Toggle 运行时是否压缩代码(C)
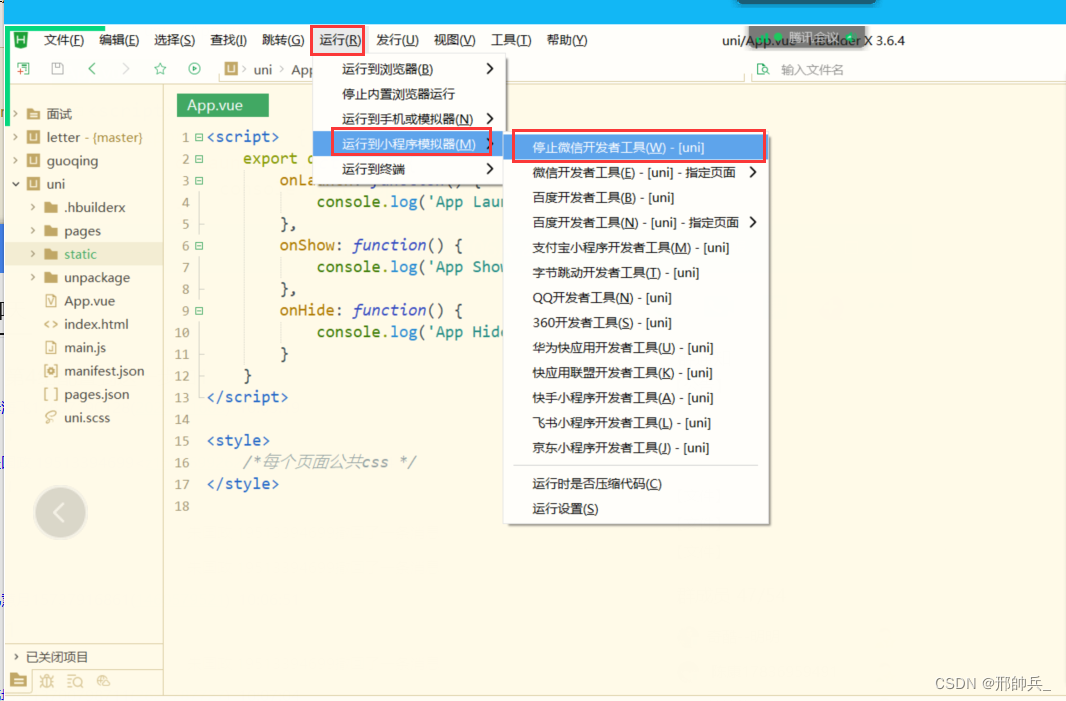 pyautogui.click(x=637, y=484)
